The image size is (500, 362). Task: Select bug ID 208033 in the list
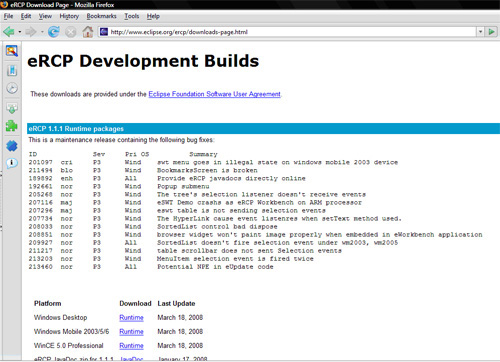coord(40,227)
